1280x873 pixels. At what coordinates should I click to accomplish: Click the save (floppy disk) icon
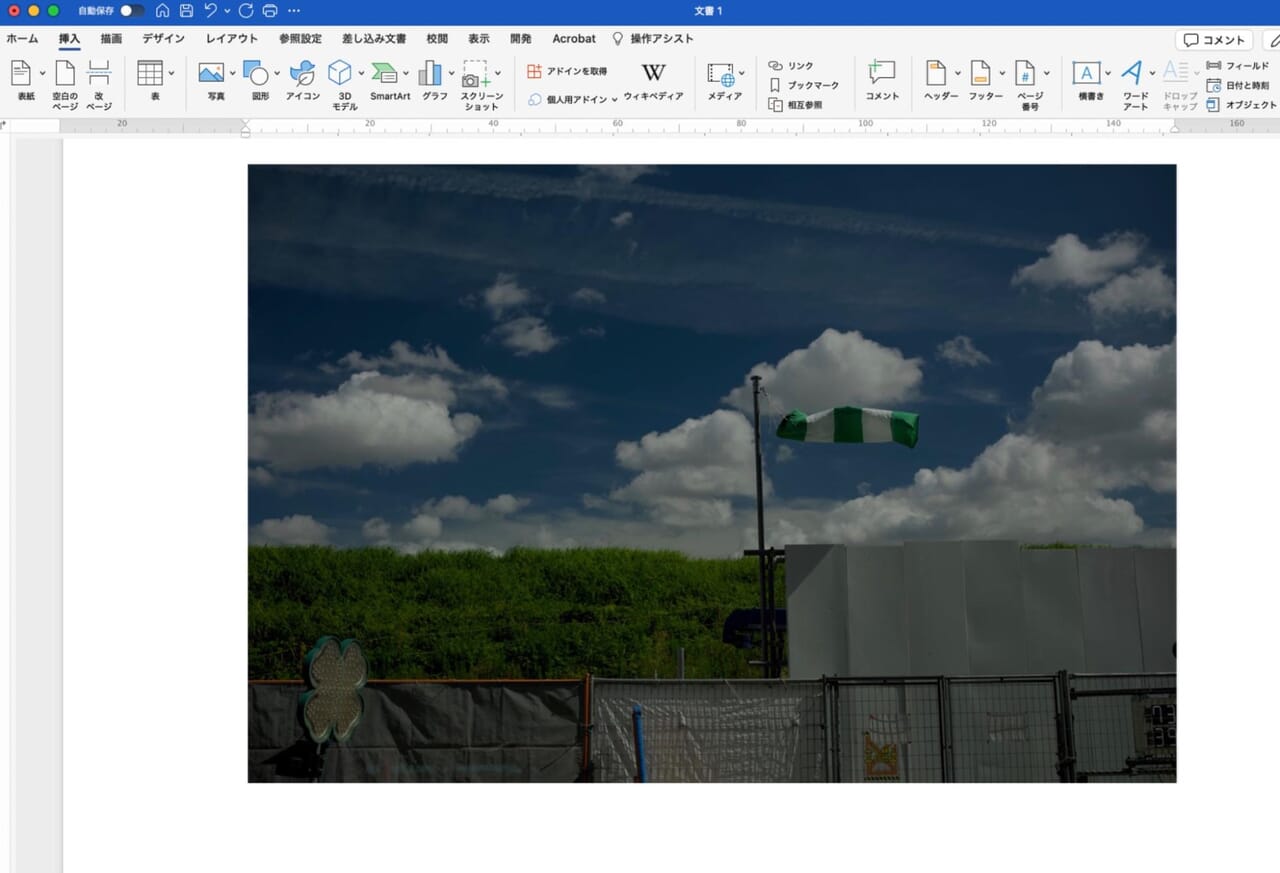click(x=186, y=11)
